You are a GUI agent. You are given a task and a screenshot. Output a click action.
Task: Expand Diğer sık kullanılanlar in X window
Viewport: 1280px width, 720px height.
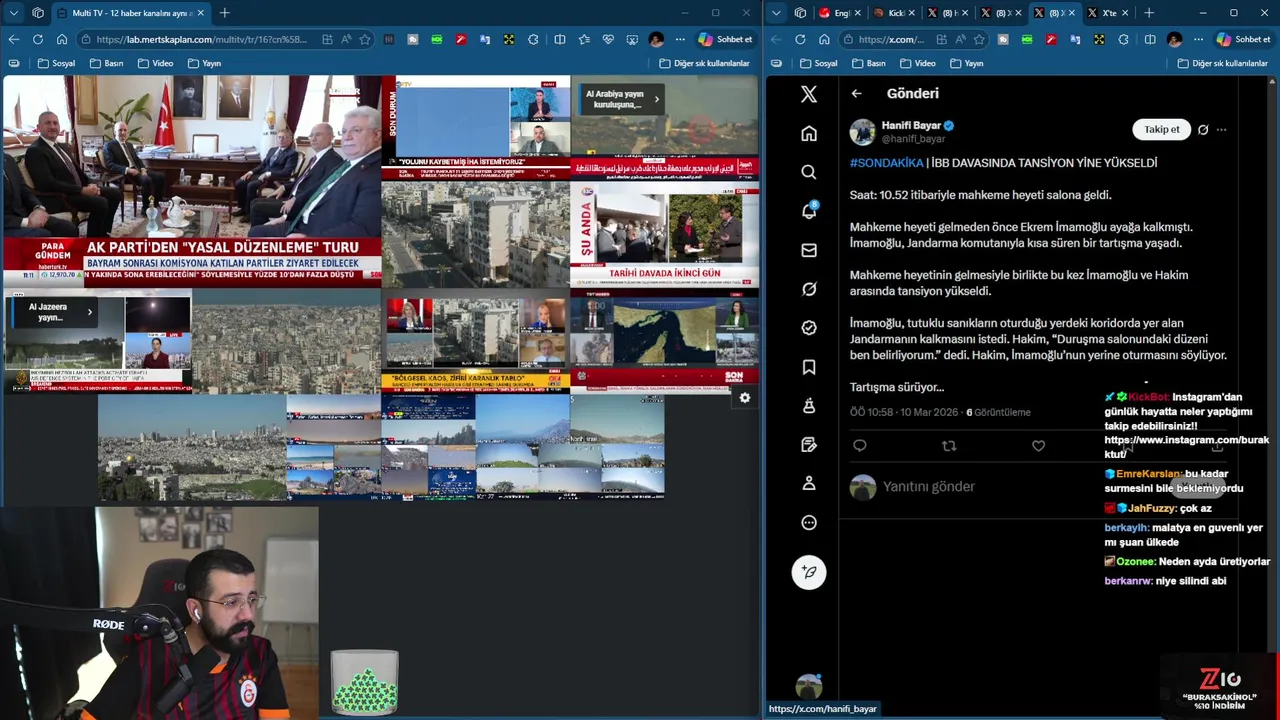point(1223,63)
